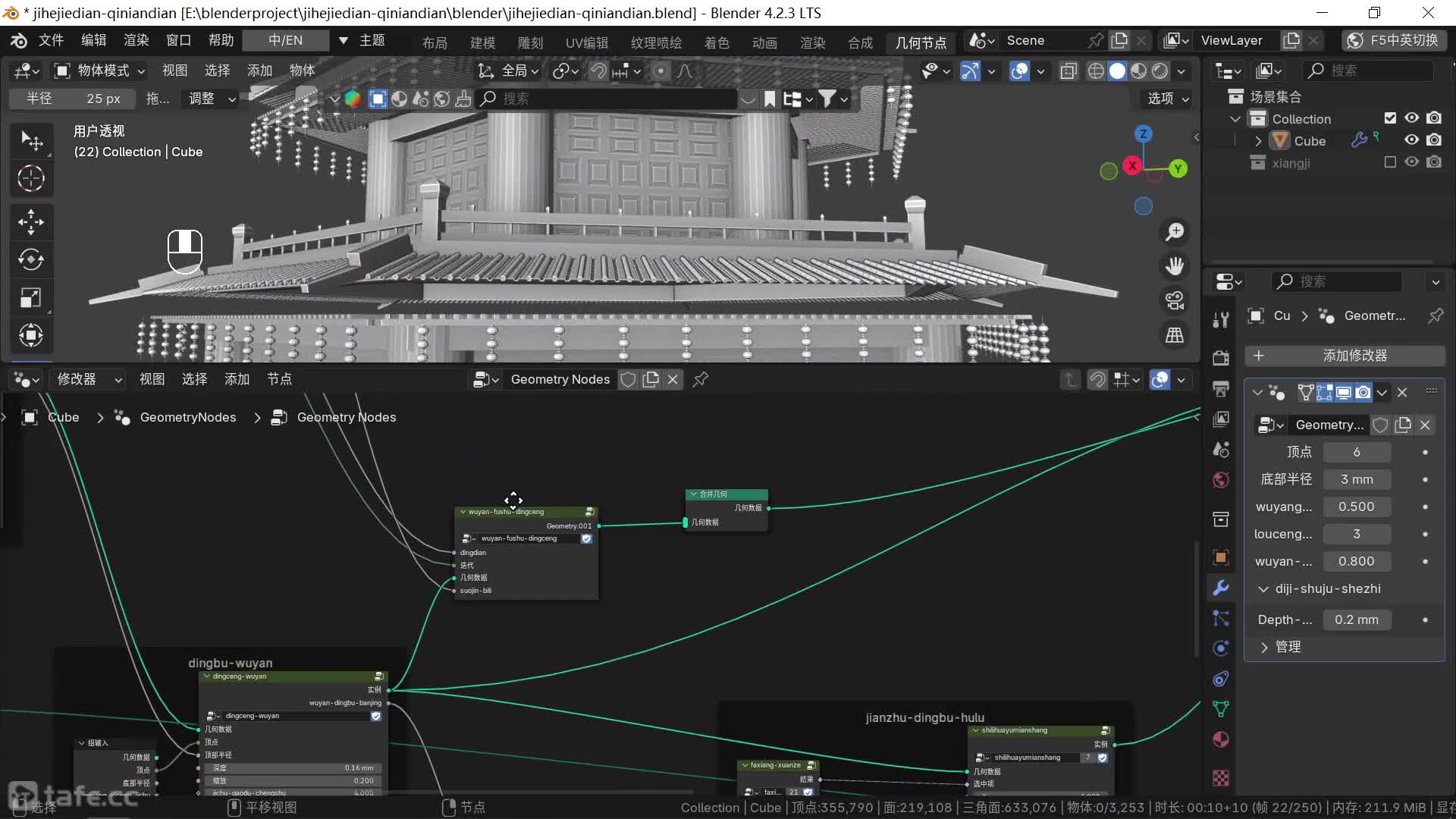Click the 3D Cursor tool icon
Screen dimensions: 1456x819
tap(31, 179)
